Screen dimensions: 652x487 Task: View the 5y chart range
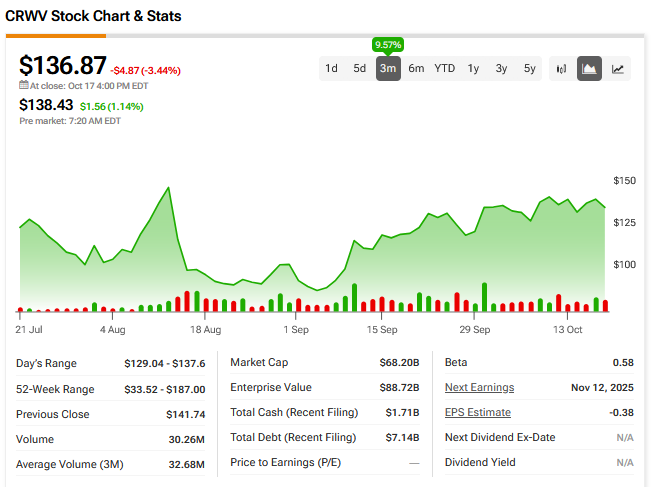[x=529, y=69]
